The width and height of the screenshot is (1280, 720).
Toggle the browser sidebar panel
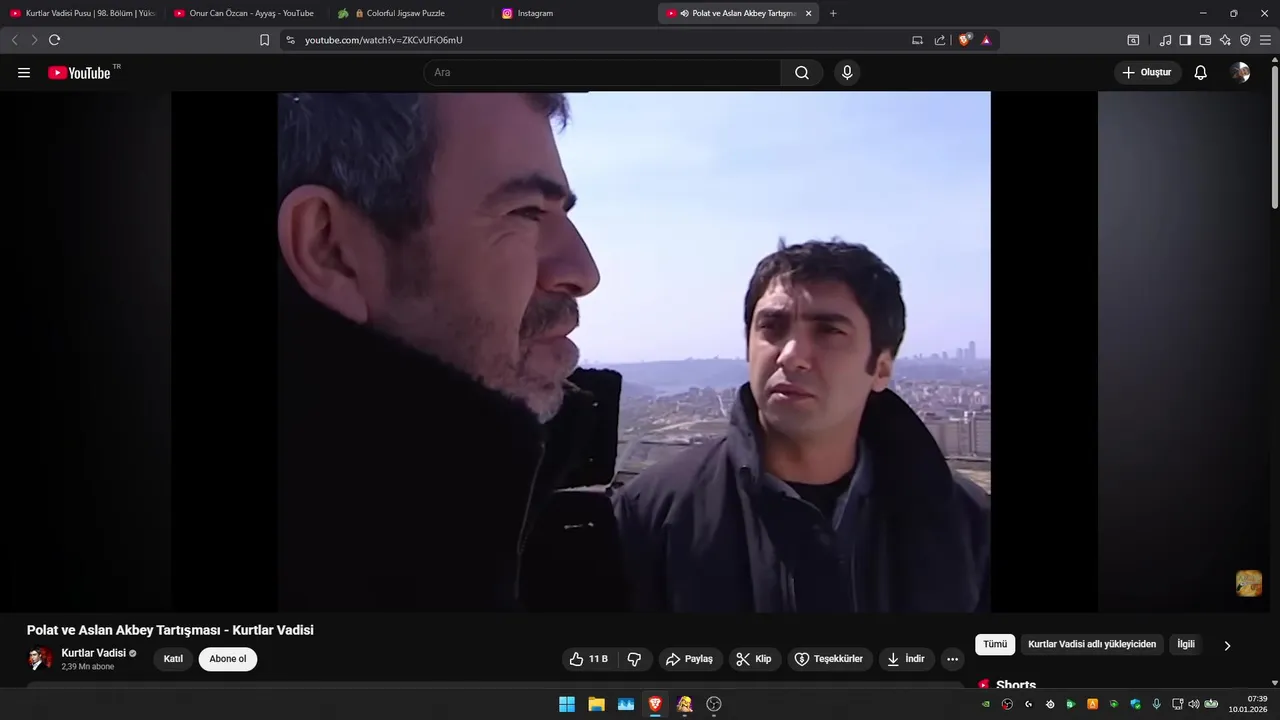tap(1185, 40)
